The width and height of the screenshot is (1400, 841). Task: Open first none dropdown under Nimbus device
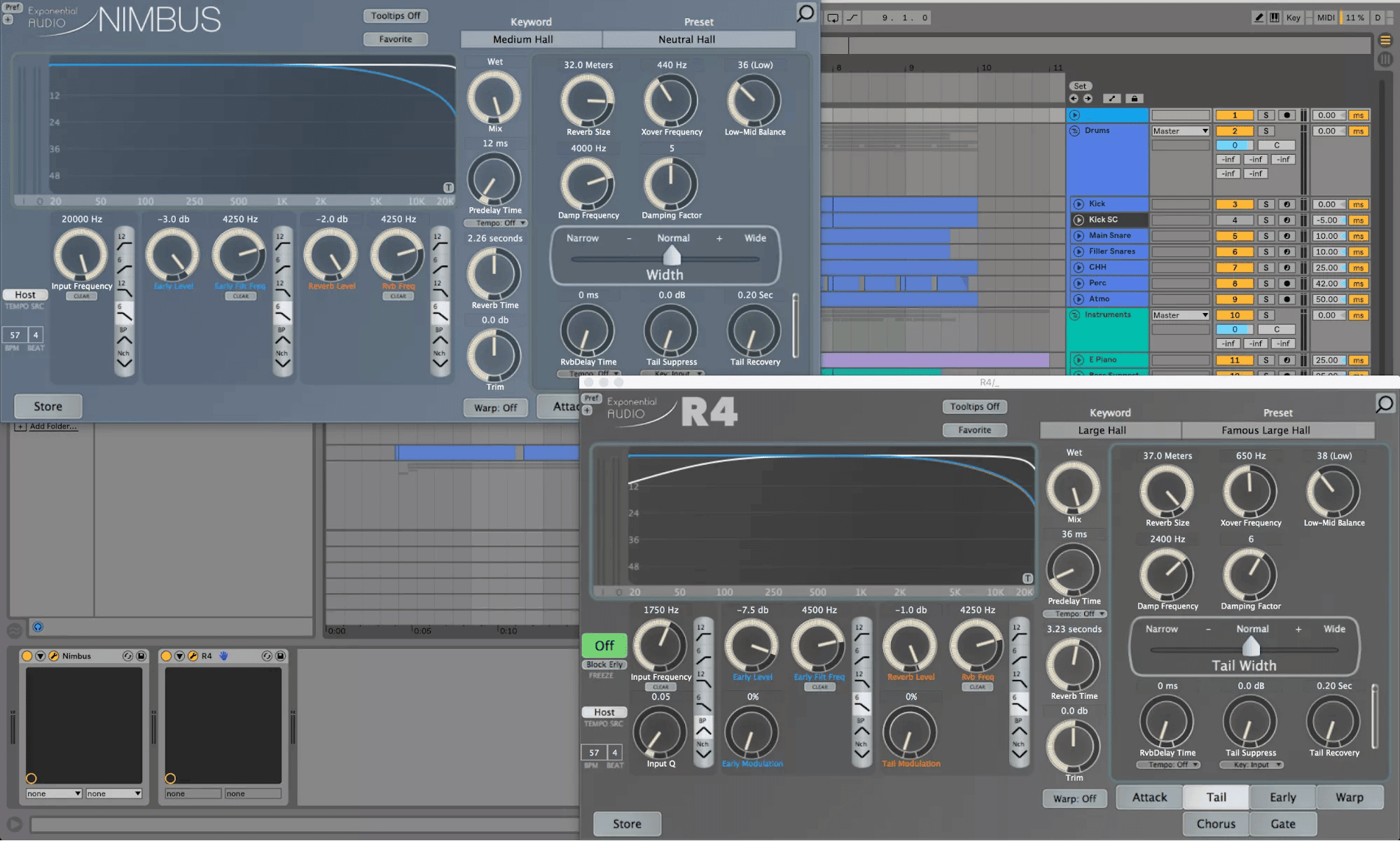click(54, 793)
